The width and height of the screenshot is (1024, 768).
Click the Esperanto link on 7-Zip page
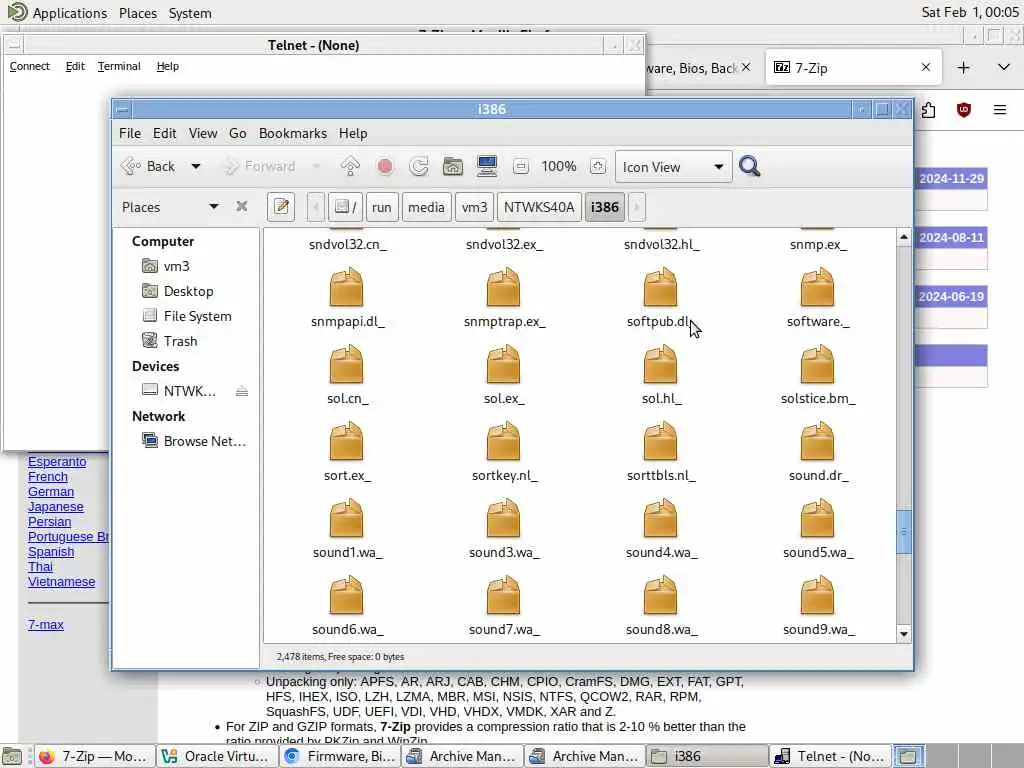[x=57, y=462]
